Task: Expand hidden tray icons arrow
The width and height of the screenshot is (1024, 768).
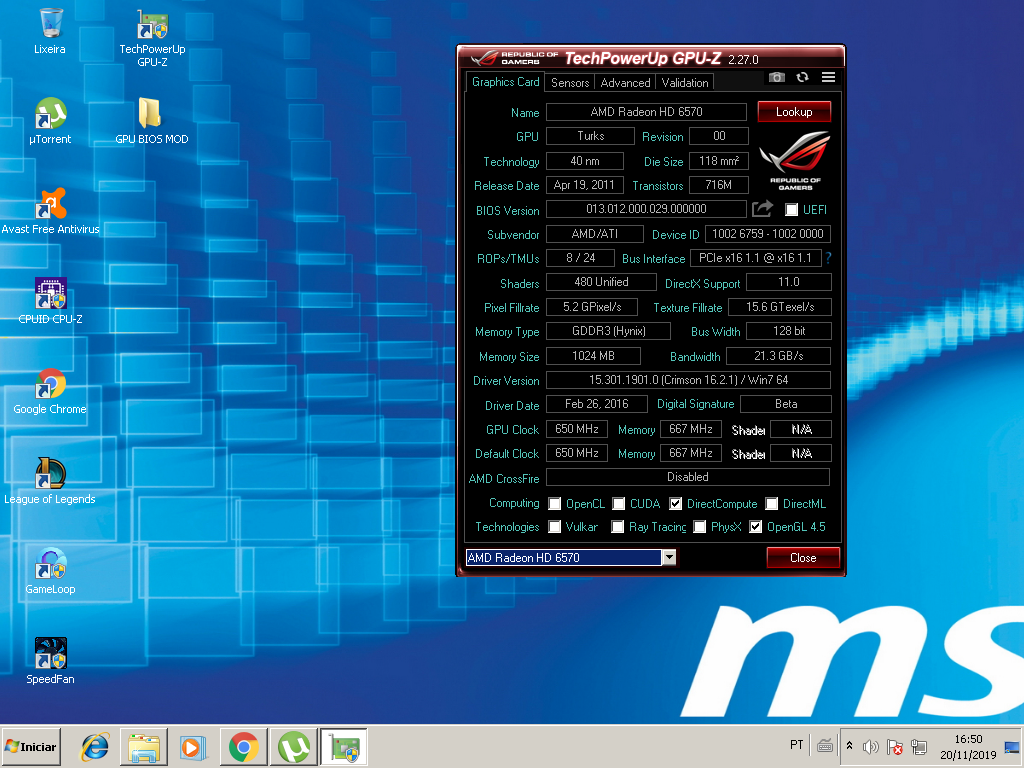Action: point(849,745)
